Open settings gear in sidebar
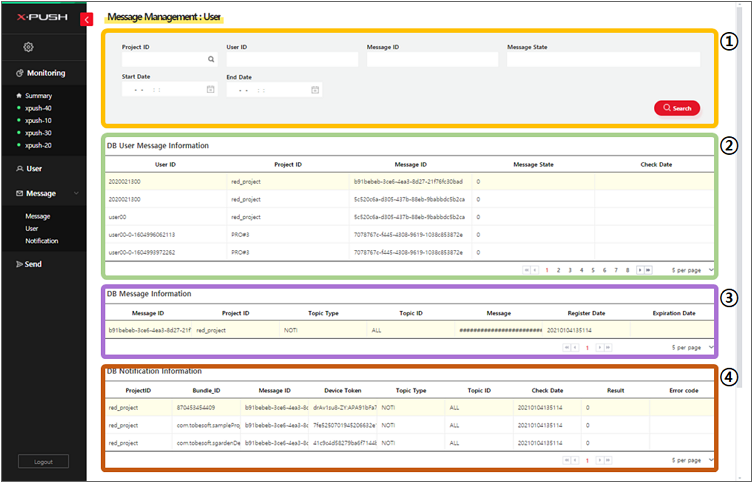 coord(29,47)
